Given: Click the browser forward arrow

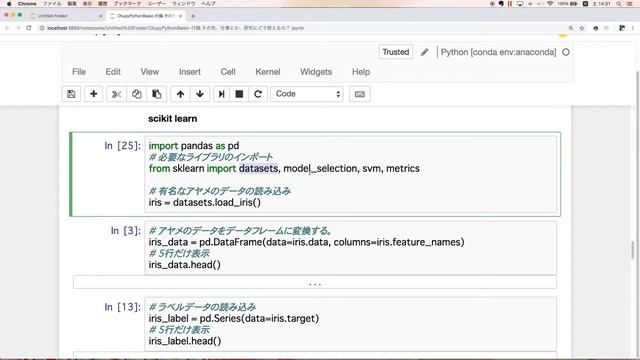Looking at the screenshot, I should pyautogui.click(x=18, y=28).
